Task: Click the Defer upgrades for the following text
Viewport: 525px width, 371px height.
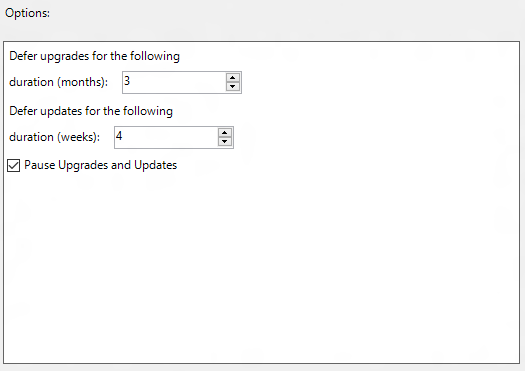Action: [x=94, y=56]
